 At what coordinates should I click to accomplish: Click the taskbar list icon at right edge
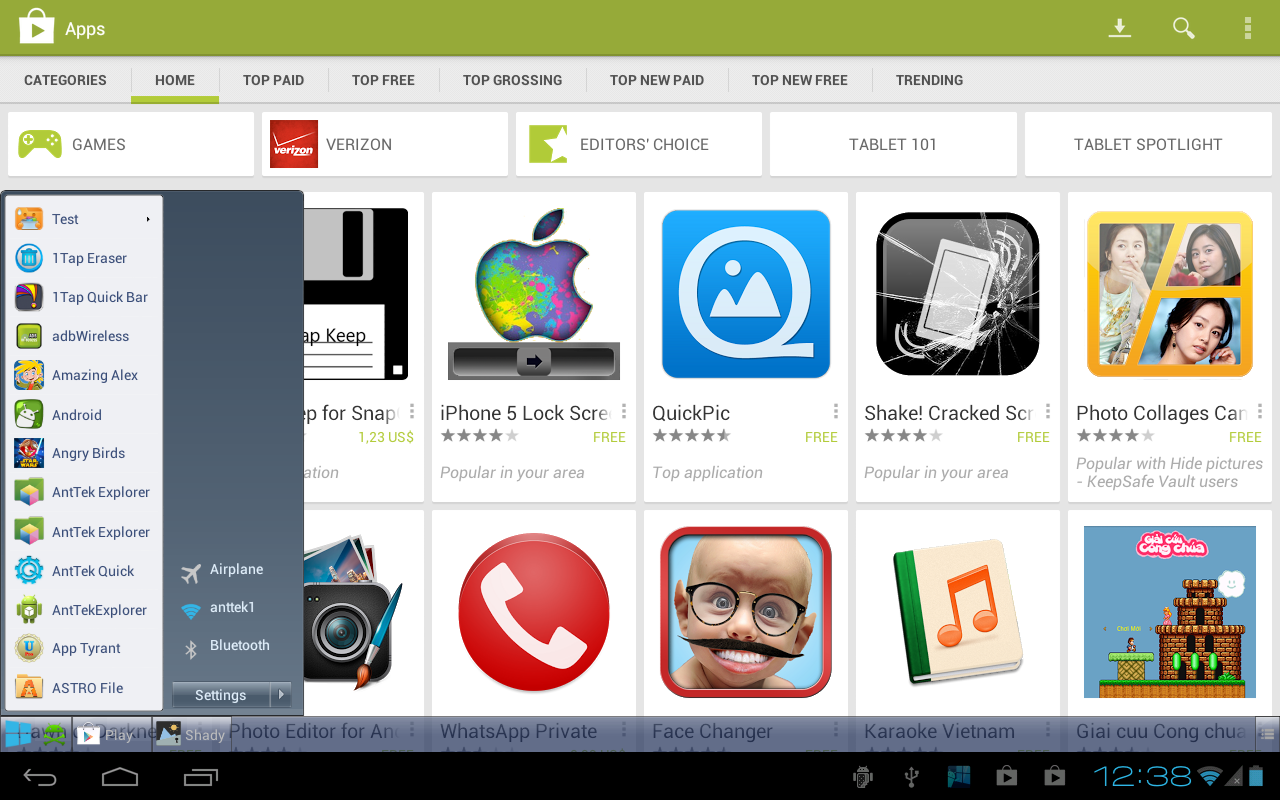[1266, 734]
